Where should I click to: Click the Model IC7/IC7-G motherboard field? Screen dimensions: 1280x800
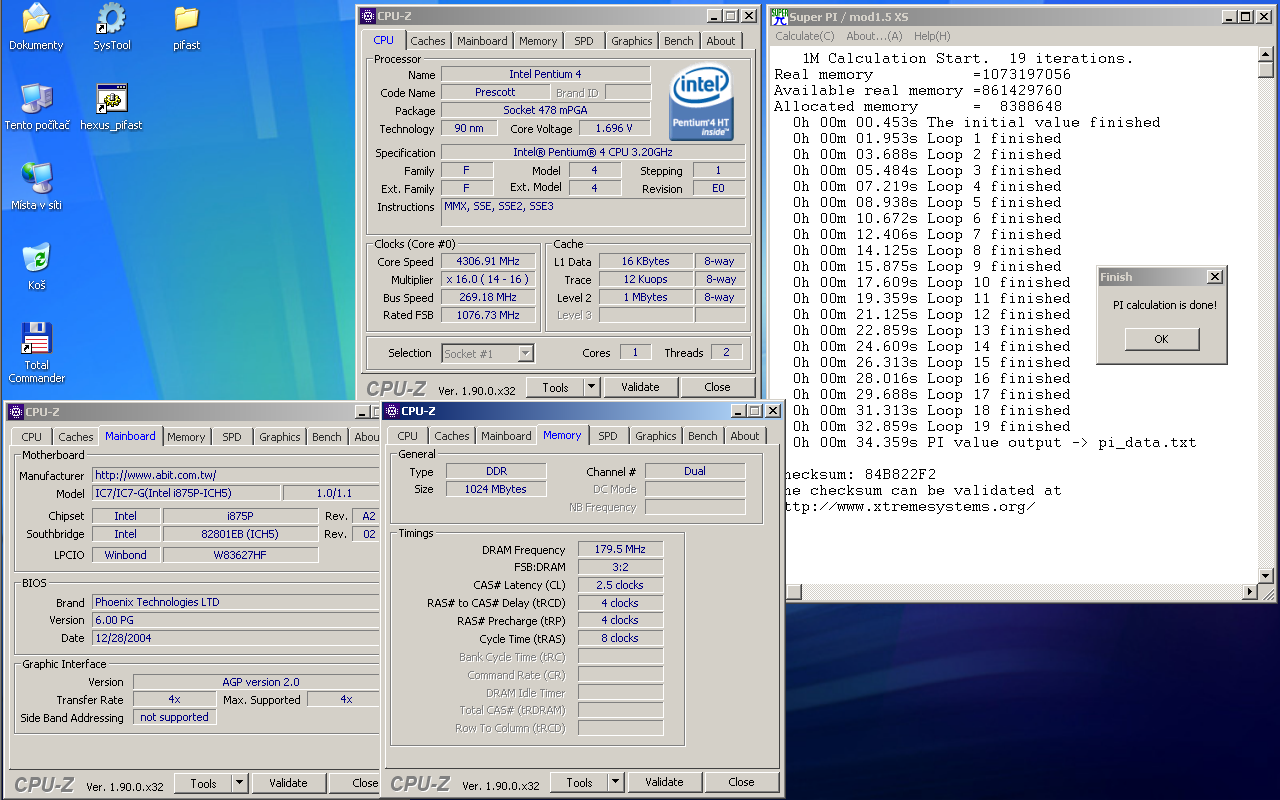click(x=186, y=493)
